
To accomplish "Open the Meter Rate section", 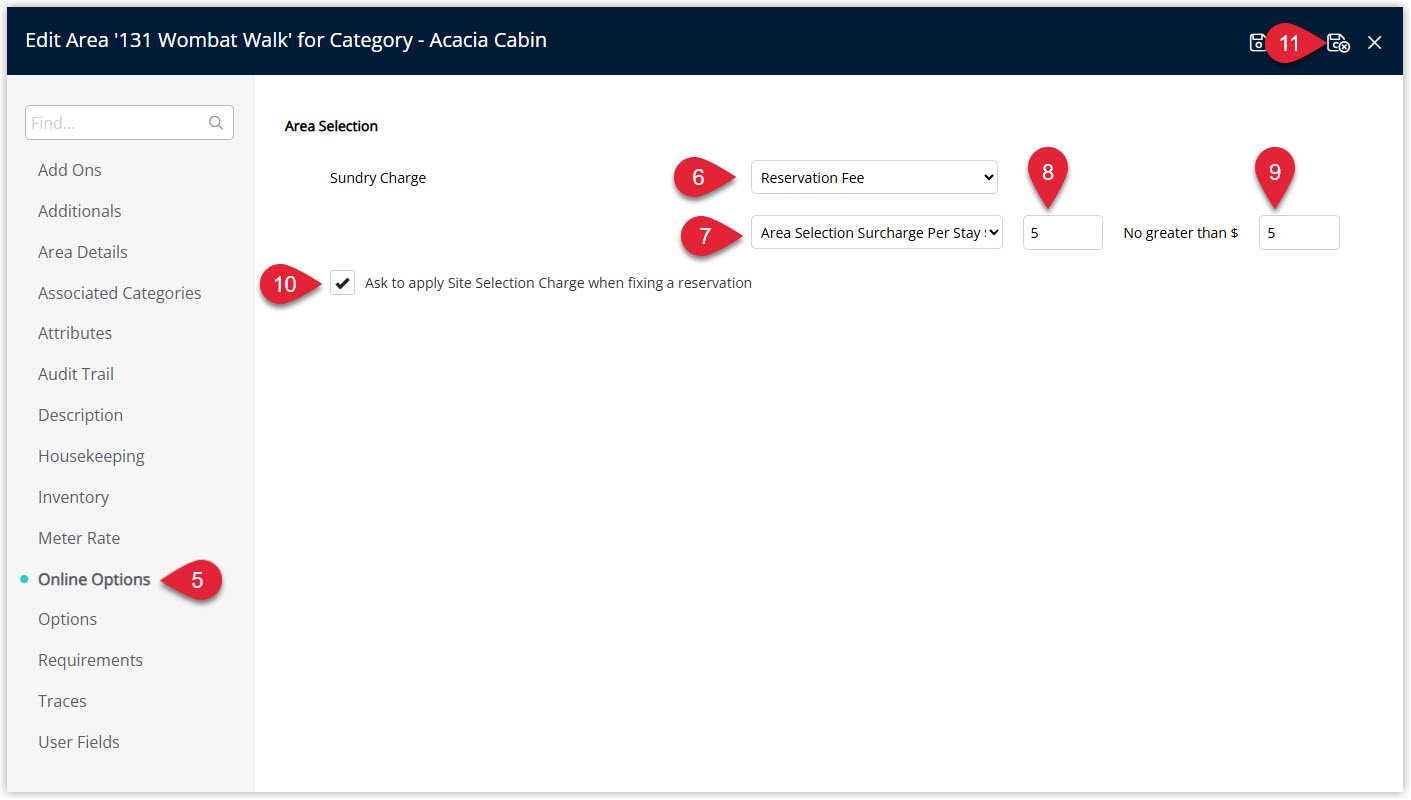I will point(79,538).
